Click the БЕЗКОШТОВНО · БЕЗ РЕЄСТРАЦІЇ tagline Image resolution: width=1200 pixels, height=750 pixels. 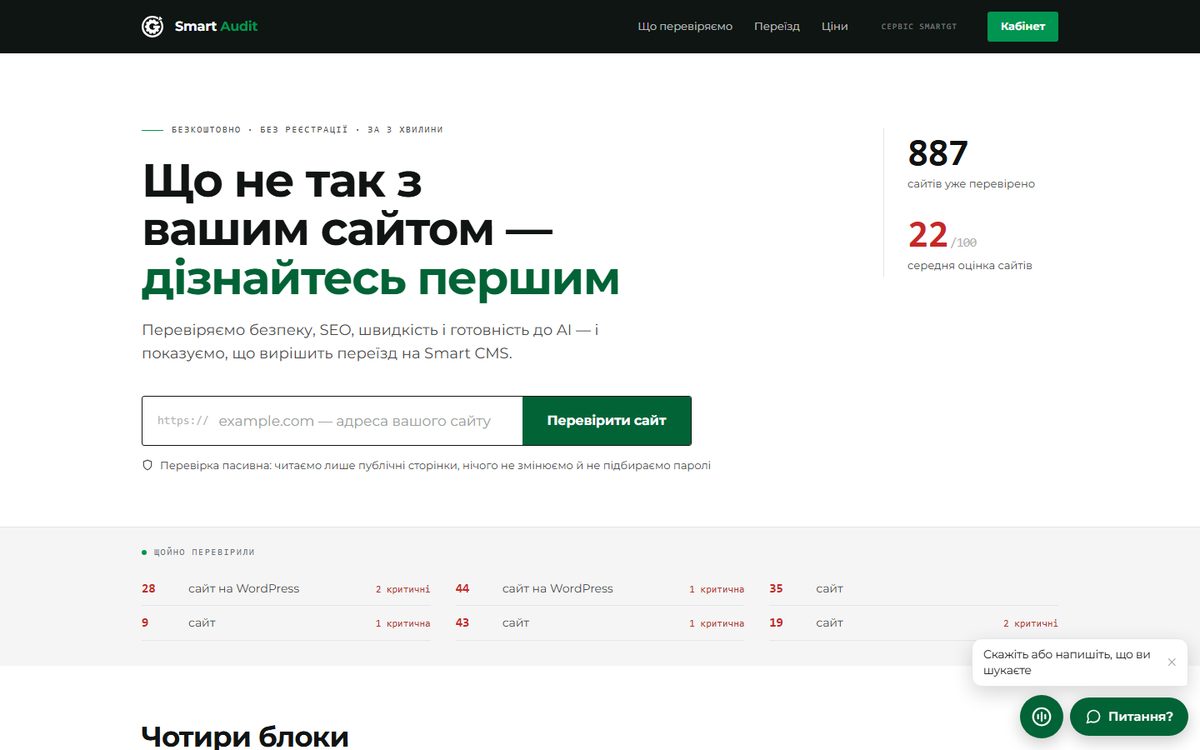tap(307, 130)
